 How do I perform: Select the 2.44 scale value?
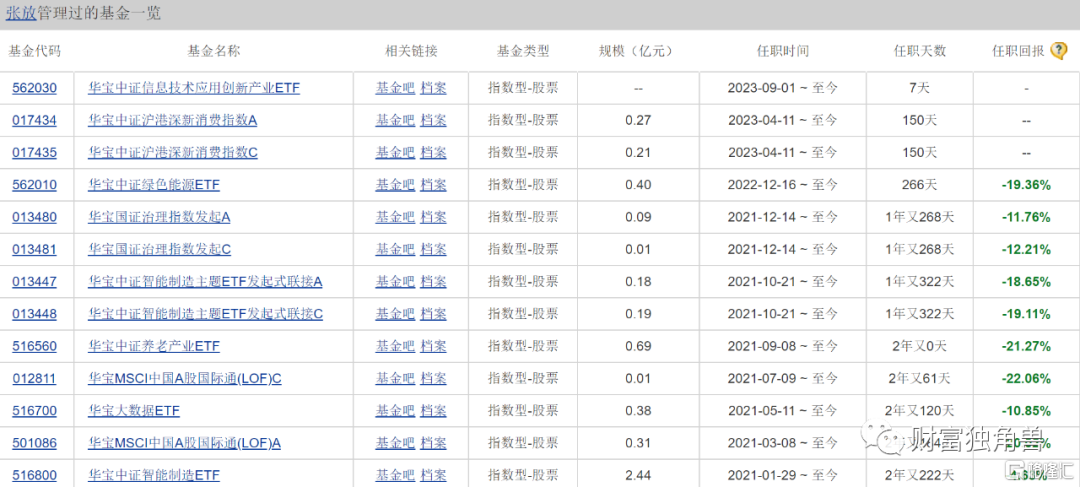tap(638, 475)
